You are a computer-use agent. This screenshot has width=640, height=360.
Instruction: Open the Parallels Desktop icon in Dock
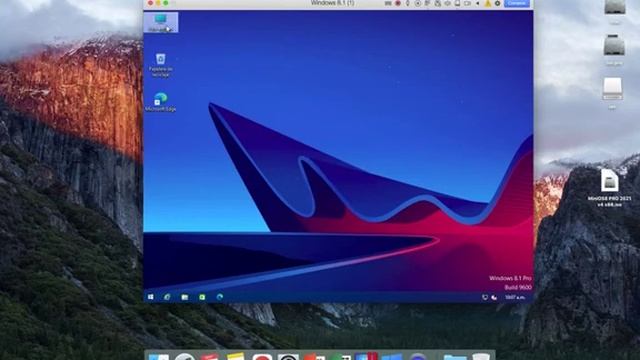tap(365, 356)
